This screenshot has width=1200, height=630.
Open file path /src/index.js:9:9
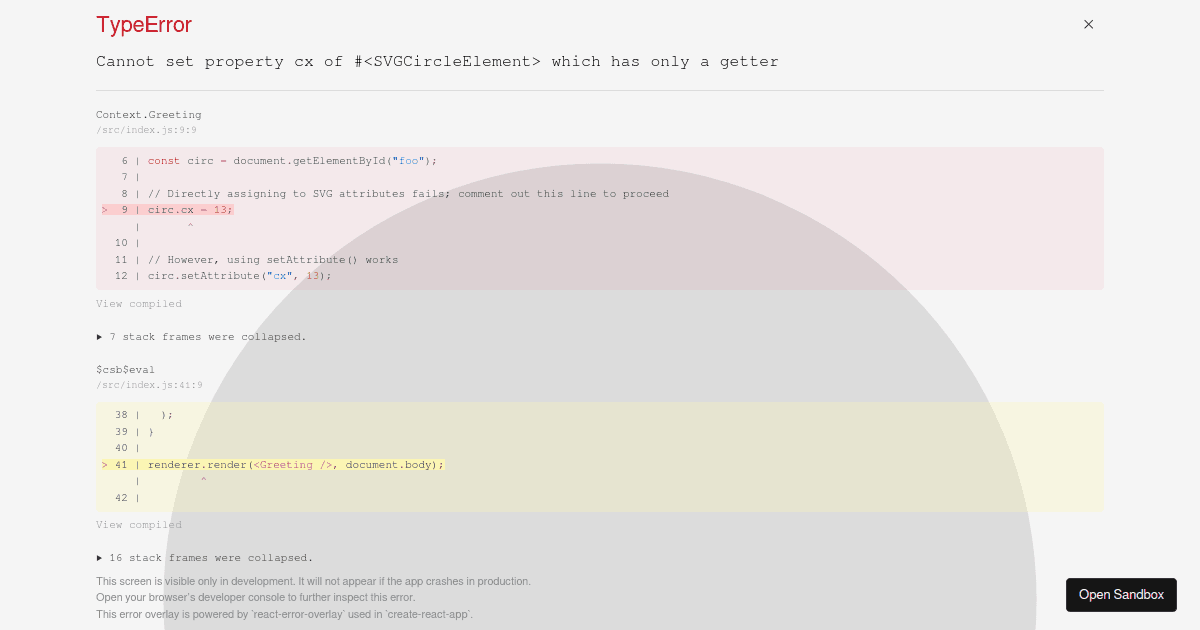coord(146,130)
